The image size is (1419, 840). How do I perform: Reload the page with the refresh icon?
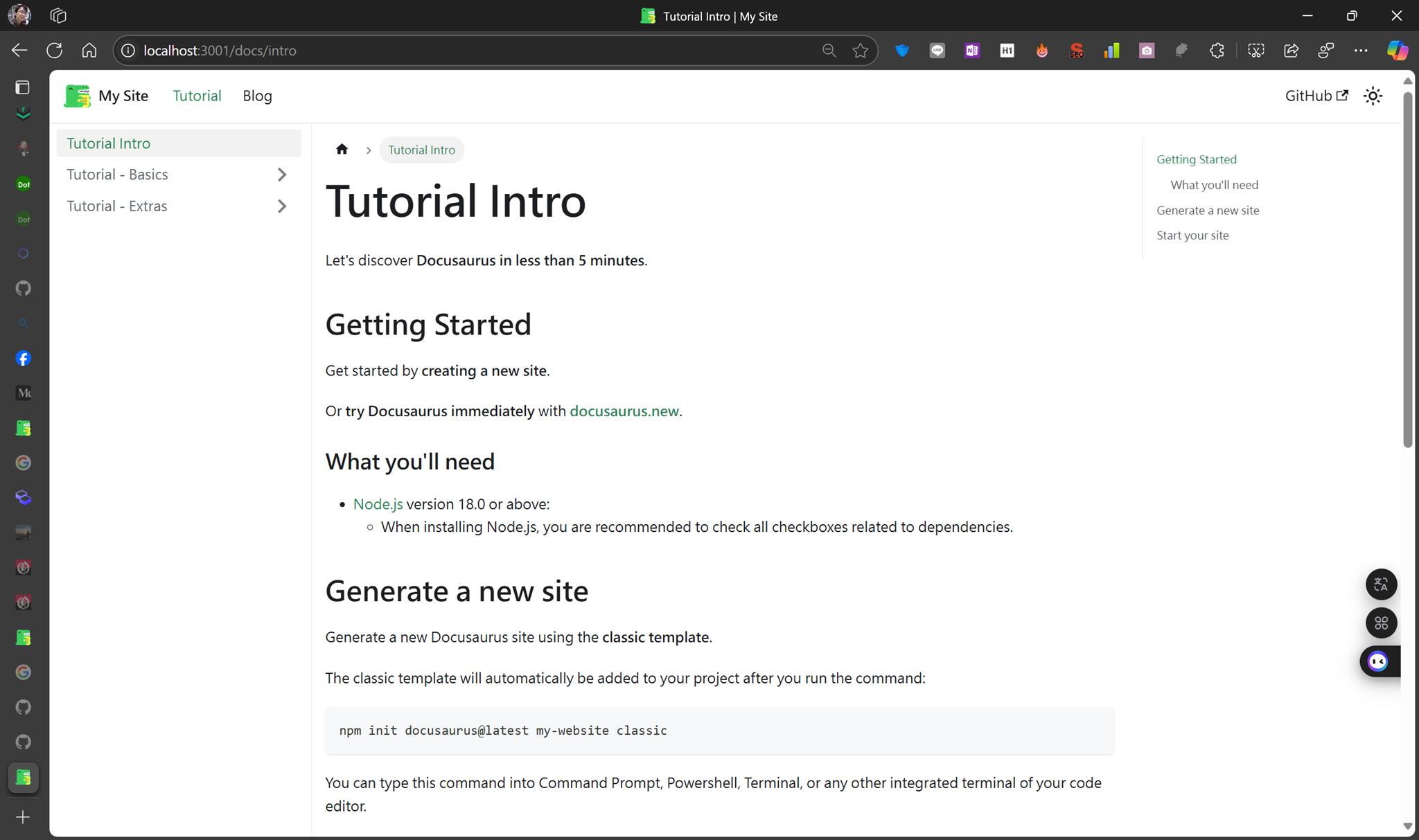click(54, 51)
